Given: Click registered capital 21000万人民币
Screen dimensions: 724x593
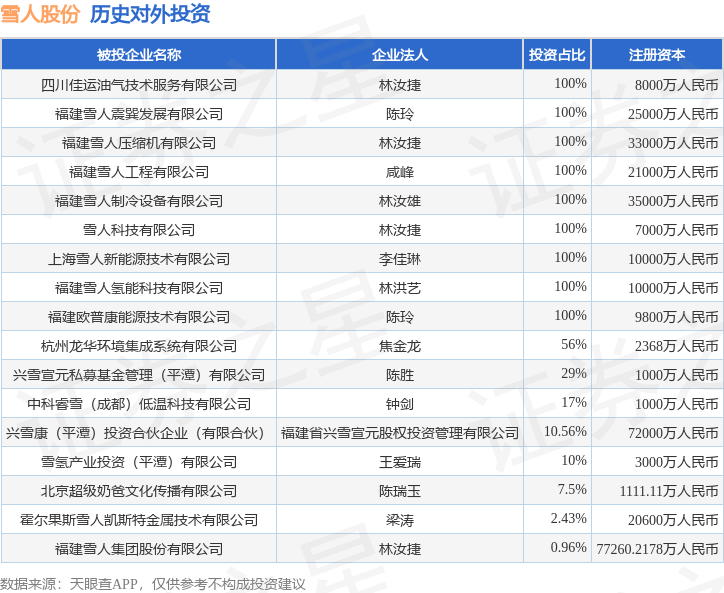Looking at the screenshot, I should tap(673, 172).
